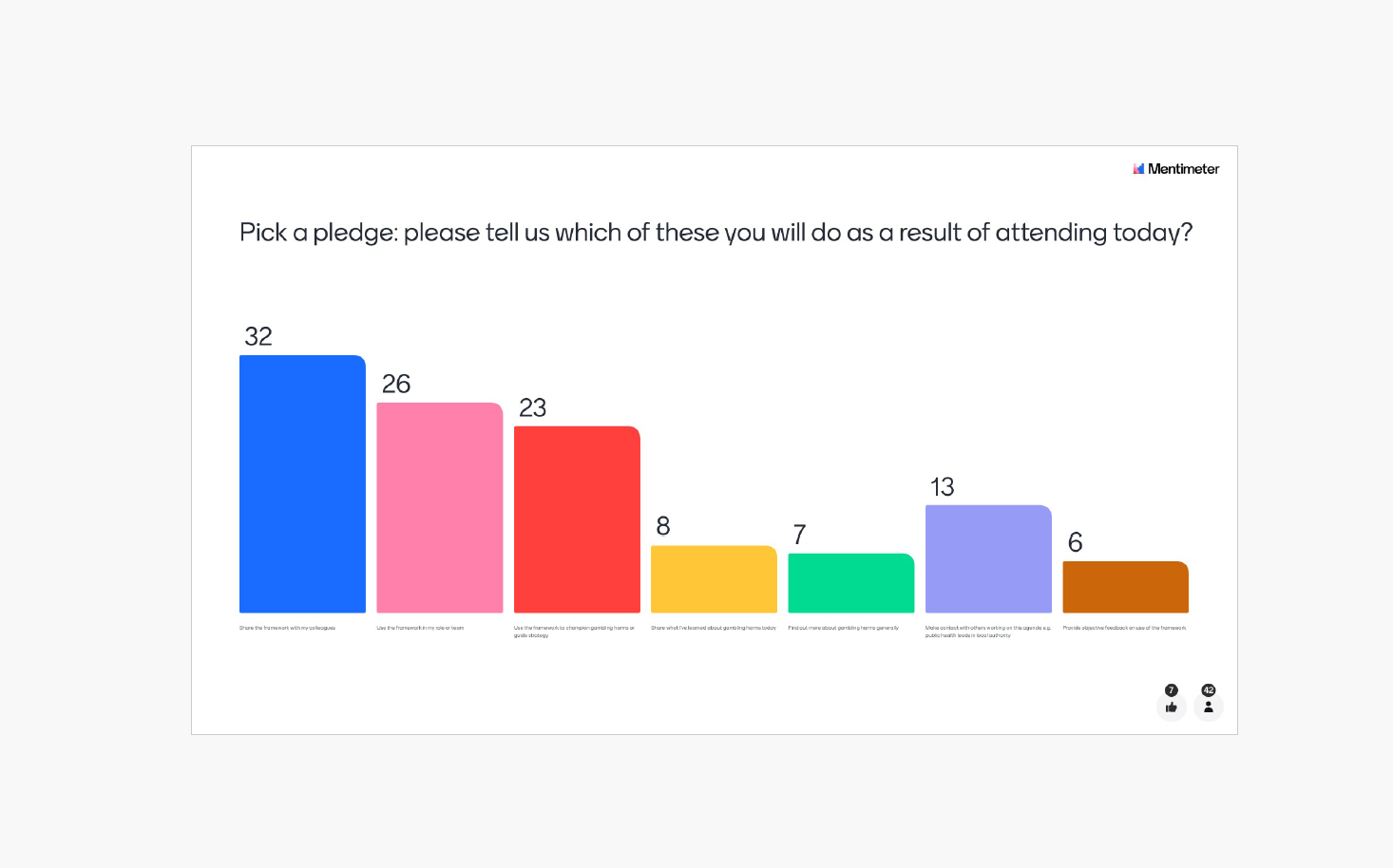The height and width of the screenshot is (868, 1393).
Task: Click the 'Make contact with others' label
Action: (987, 632)
